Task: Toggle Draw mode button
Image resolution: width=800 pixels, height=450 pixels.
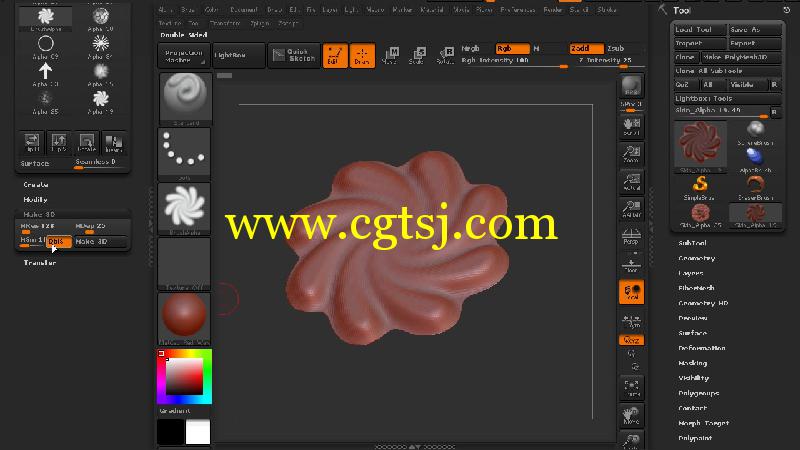Action: (x=362, y=55)
